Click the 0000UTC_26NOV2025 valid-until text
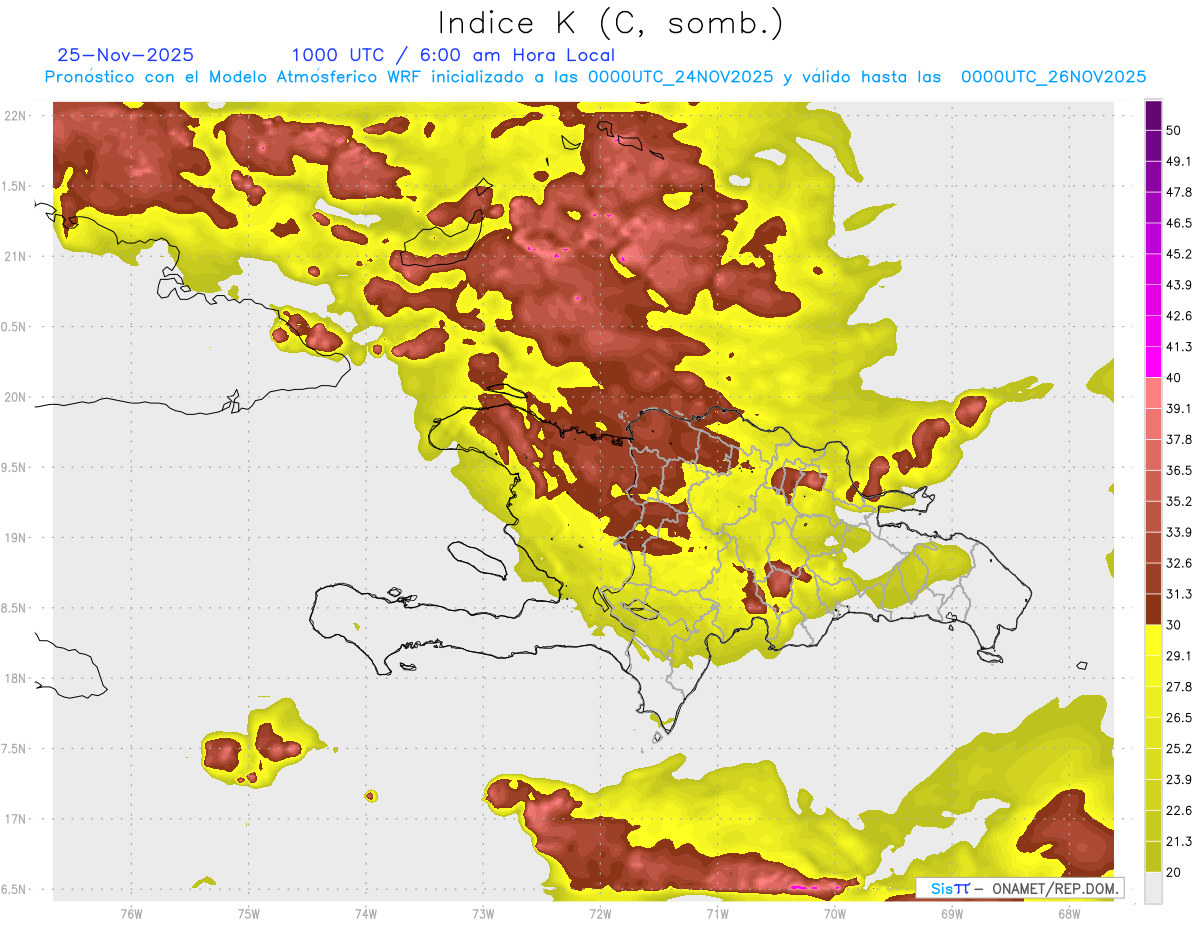The width and height of the screenshot is (1200, 927). [x=1053, y=77]
